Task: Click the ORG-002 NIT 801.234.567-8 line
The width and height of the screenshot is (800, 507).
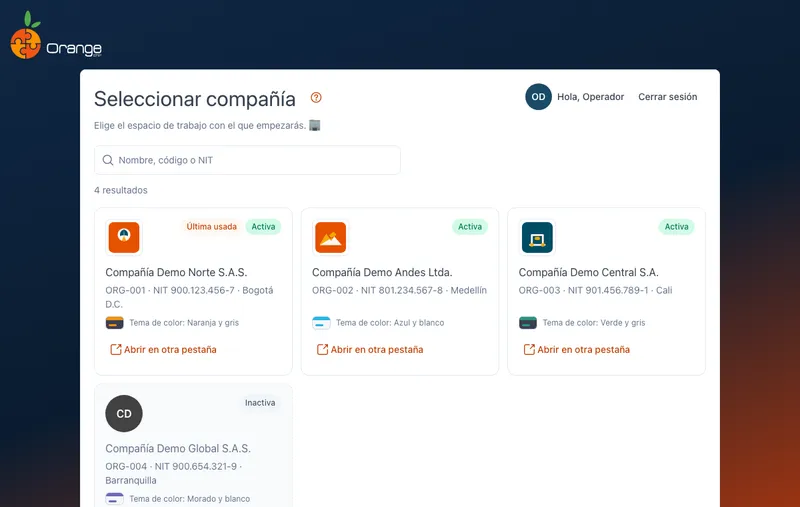Action: coord(399,290)
